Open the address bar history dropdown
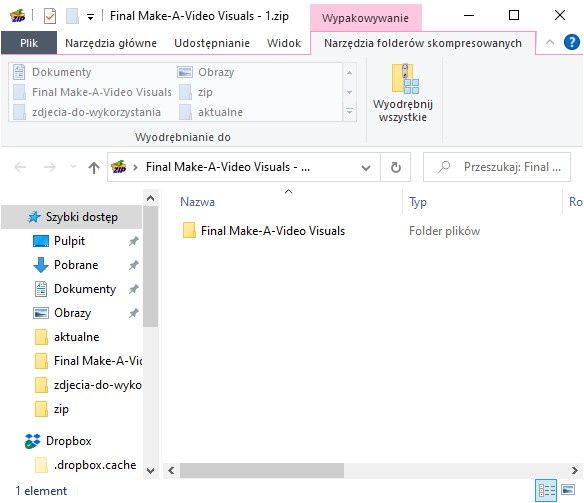This screenshot has width=584, height=503. pyautogui.click(x=366, y=168)
